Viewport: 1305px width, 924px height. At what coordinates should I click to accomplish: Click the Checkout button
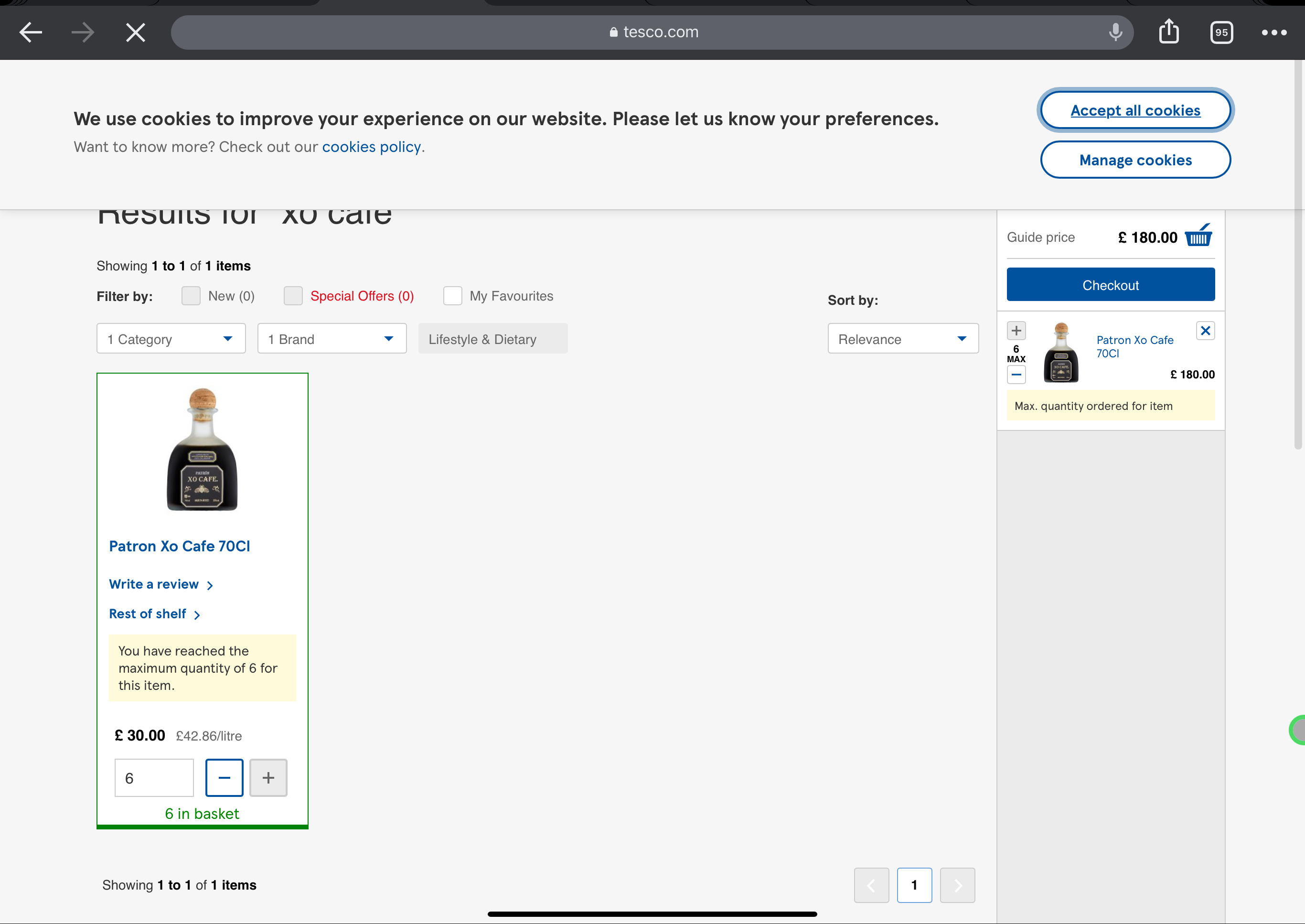(1110, 285)
